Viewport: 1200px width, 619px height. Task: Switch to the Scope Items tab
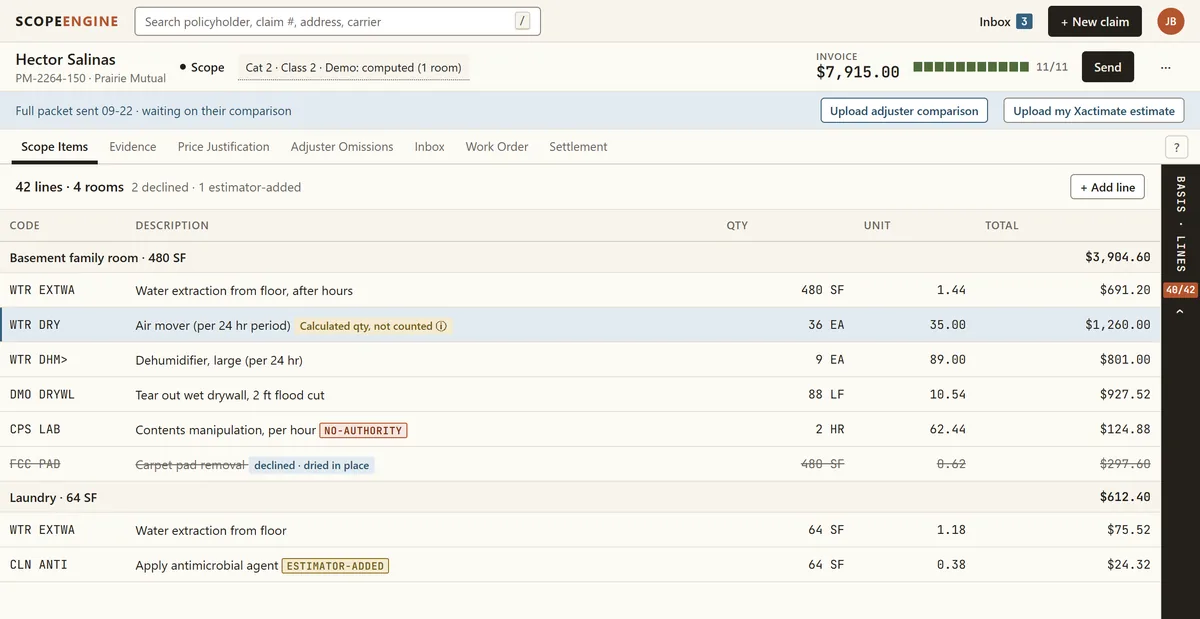click(x=55, y=147)
